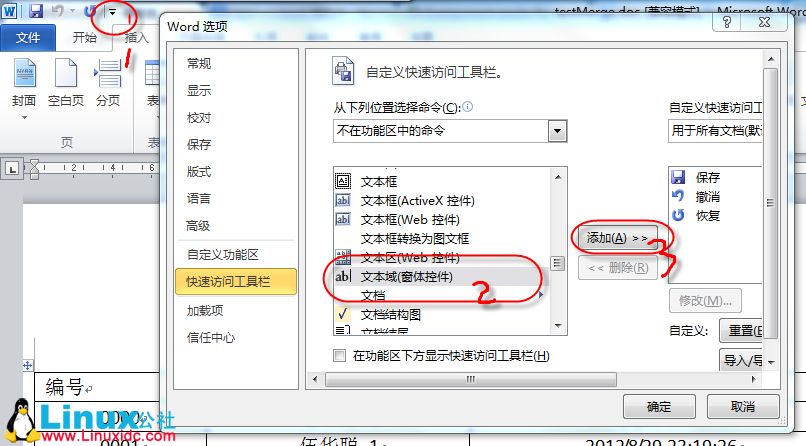This screenshot has width=806, height=446.
Task: Insert a Blank Page (空白页)
Action: [66, 82]
